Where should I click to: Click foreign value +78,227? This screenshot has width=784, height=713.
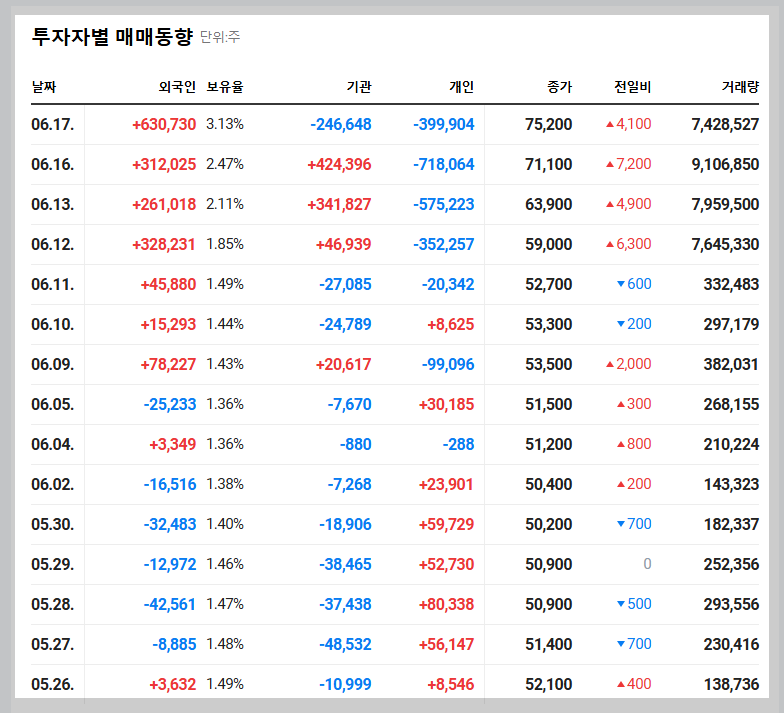(168, 364)
